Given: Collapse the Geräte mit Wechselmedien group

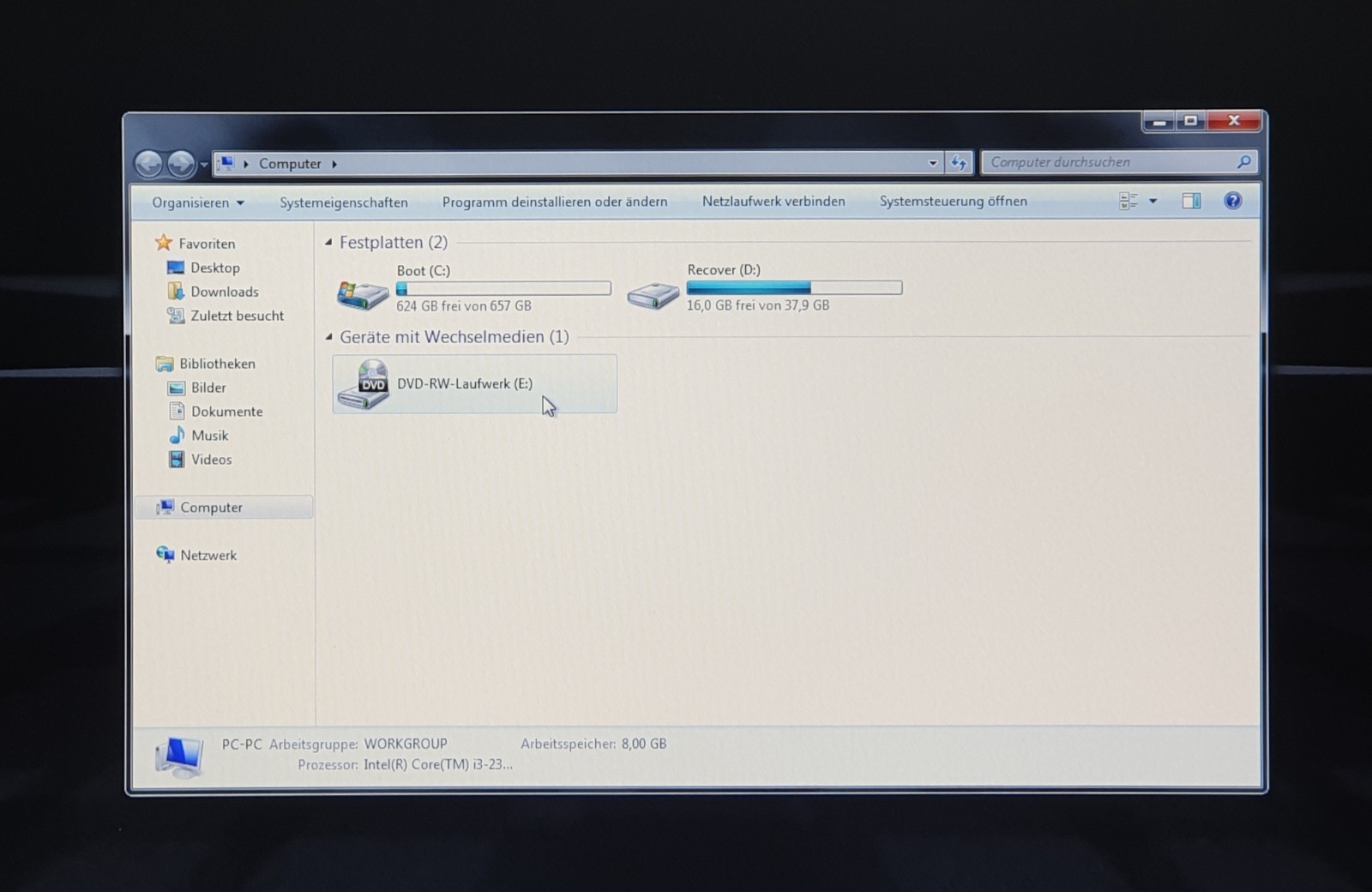Looking at the screenshot, I should 328,337.
